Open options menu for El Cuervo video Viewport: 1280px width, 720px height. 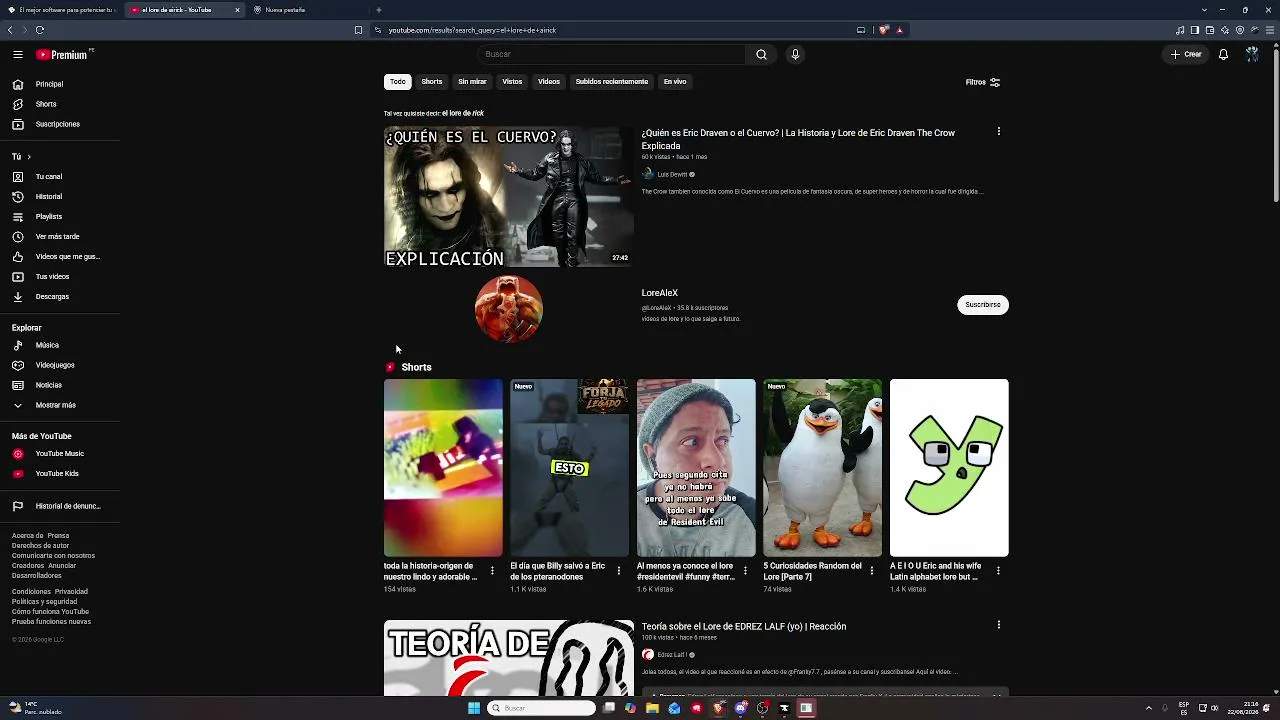(x=998, y=132)
